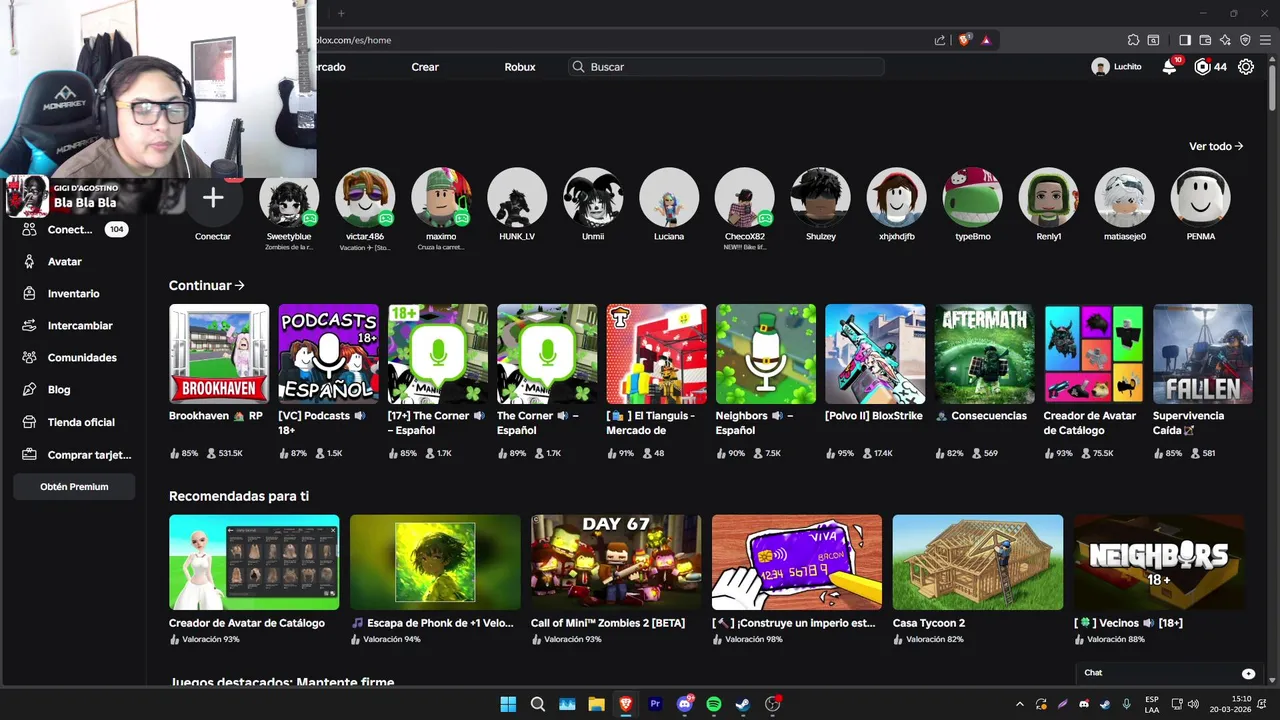Open the Roblox settings gear

pyautogui.click(x=1246, y=67)
